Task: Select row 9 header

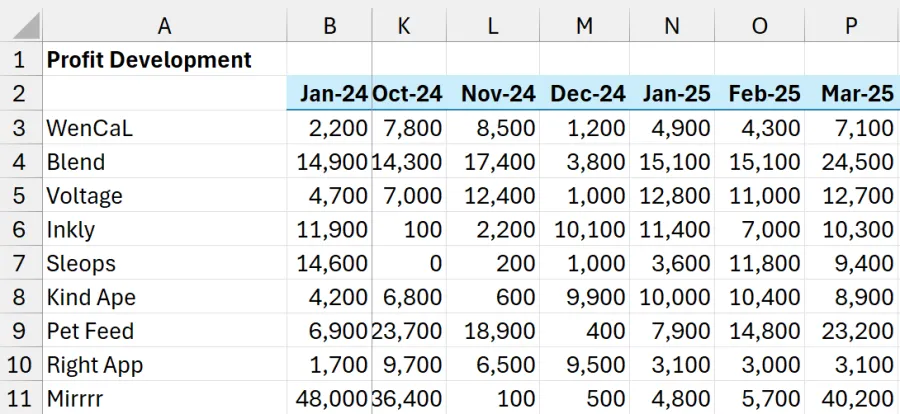Action: 21,330
